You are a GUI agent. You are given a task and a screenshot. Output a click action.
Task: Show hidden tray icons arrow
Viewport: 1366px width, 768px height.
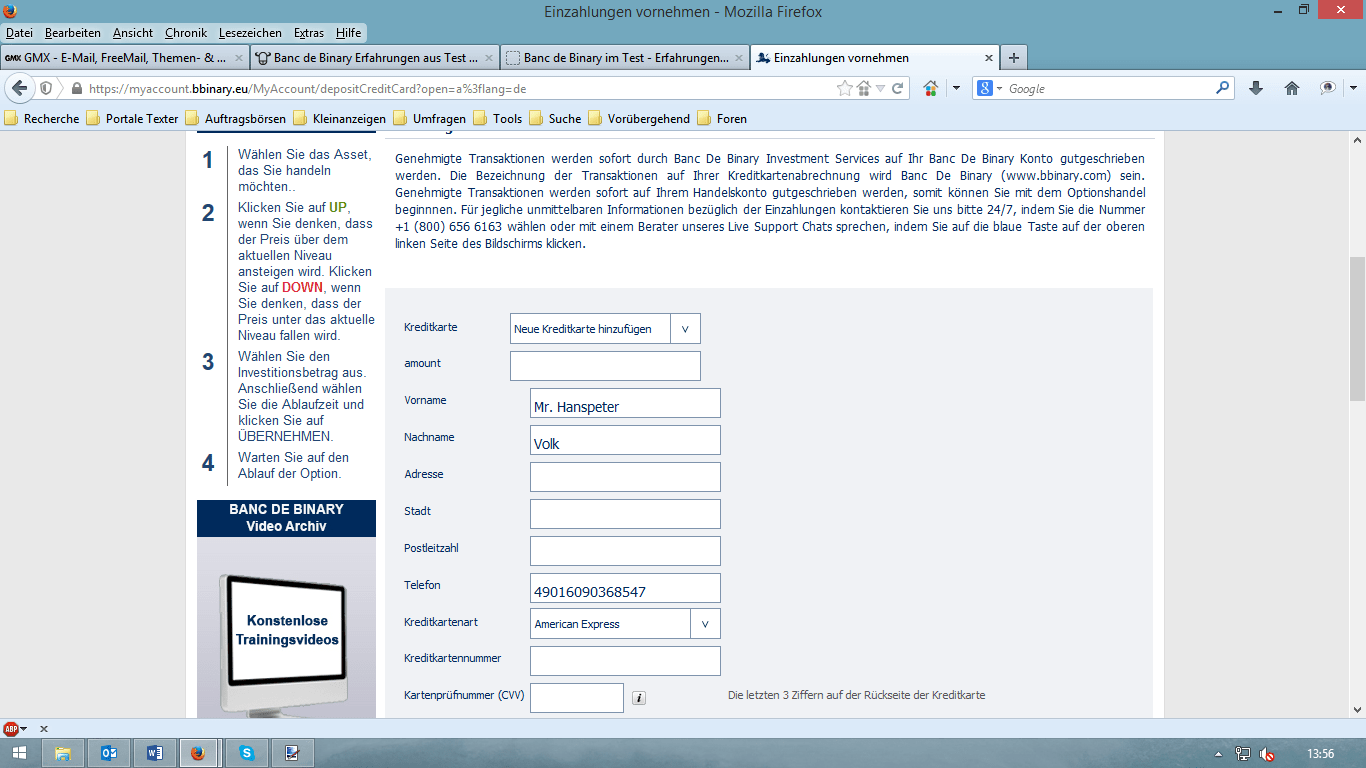coord(1219,754)
